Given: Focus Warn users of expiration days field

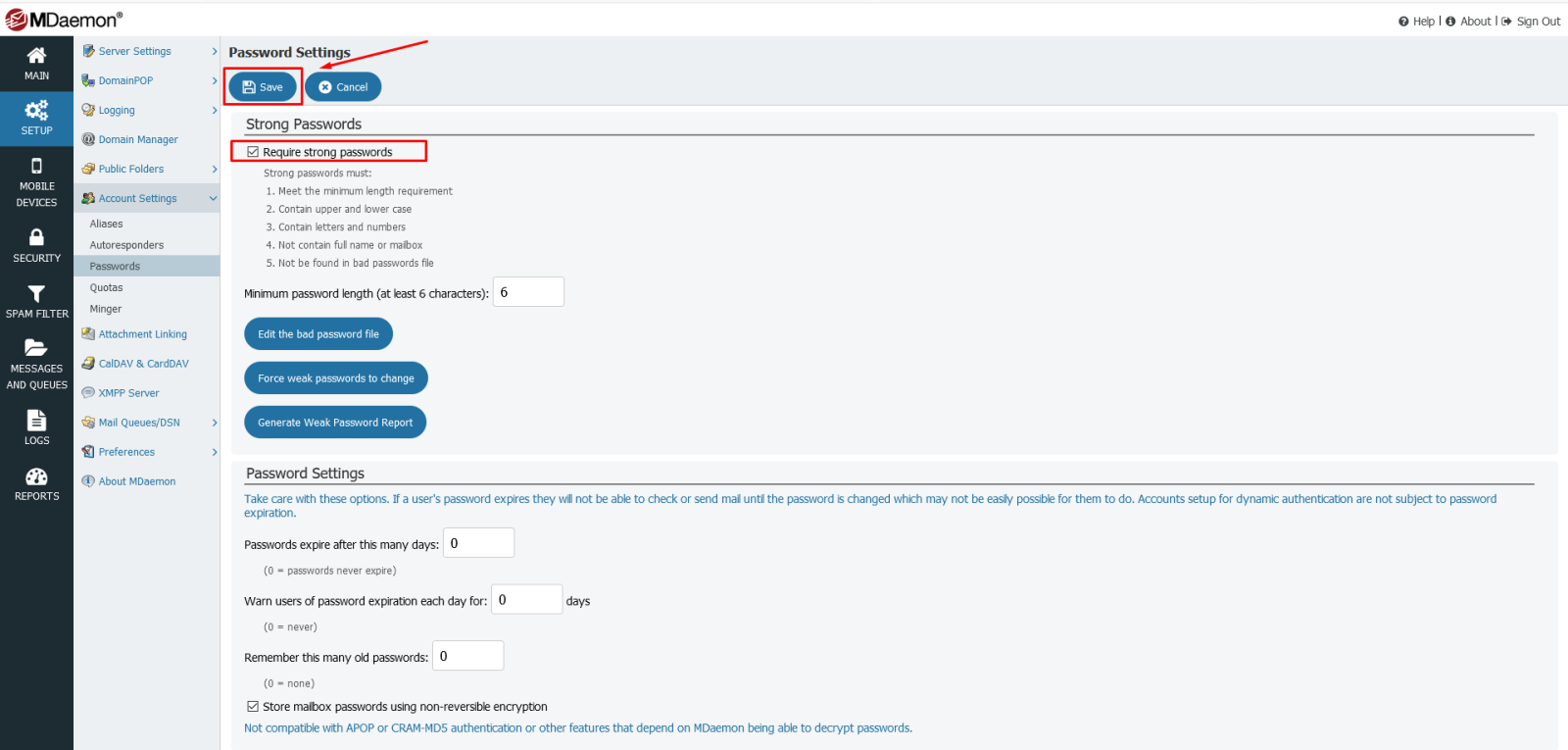Looking at the screenshot, I should pos(527,600).
